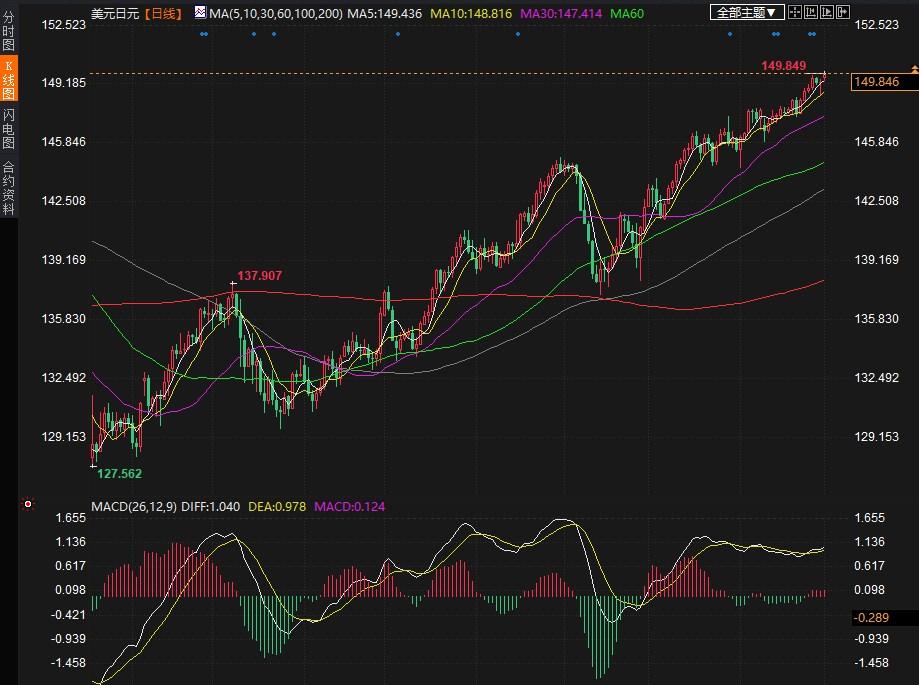Switch to the 分时图 tab
This screenshot has height=685, width=919.
(8, 32)
